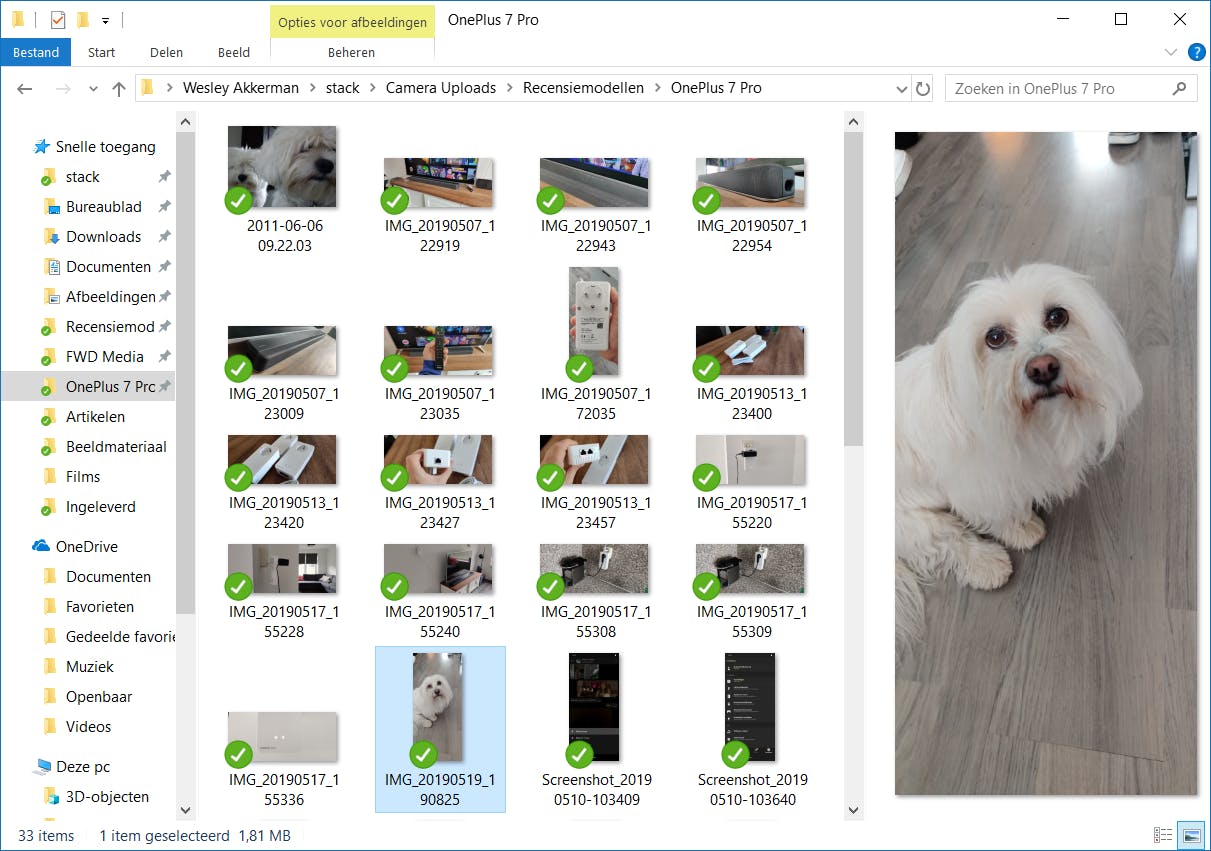This screenshot has width=1211, height=851.
Task: Open the address bar history dropdown
Action: pos(901,88)
